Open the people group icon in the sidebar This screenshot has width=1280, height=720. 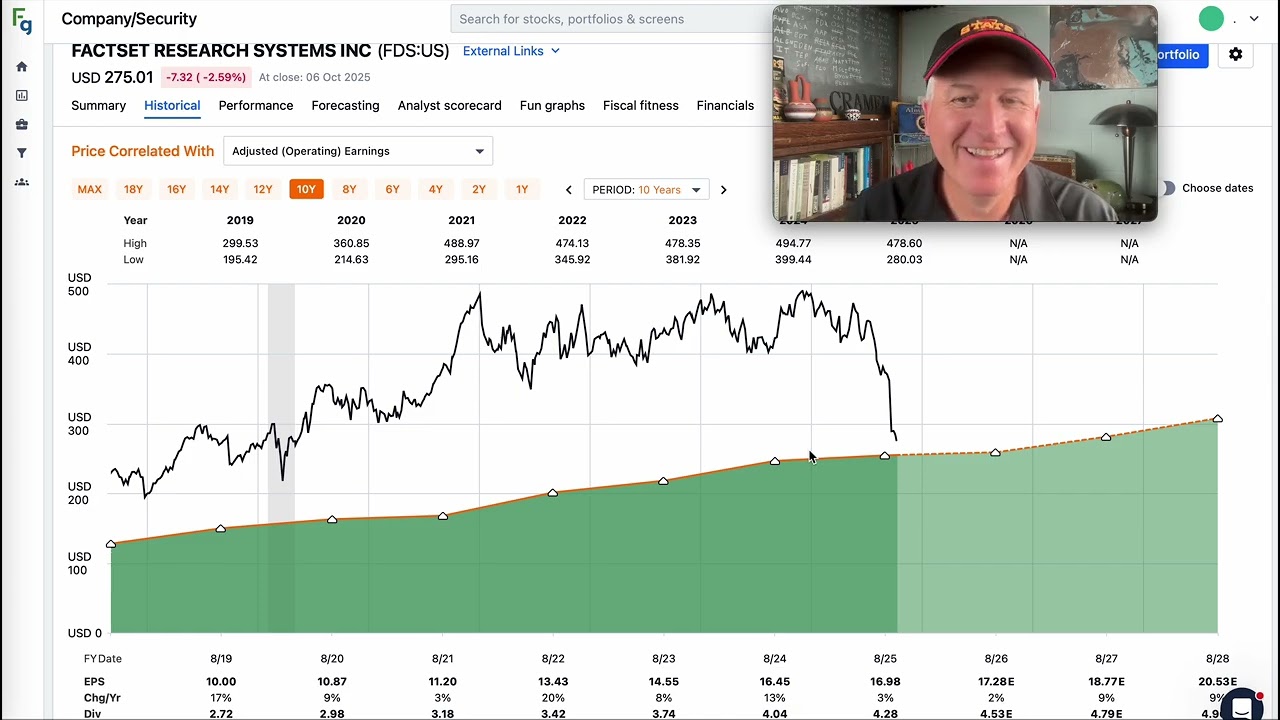click(22, 182)
